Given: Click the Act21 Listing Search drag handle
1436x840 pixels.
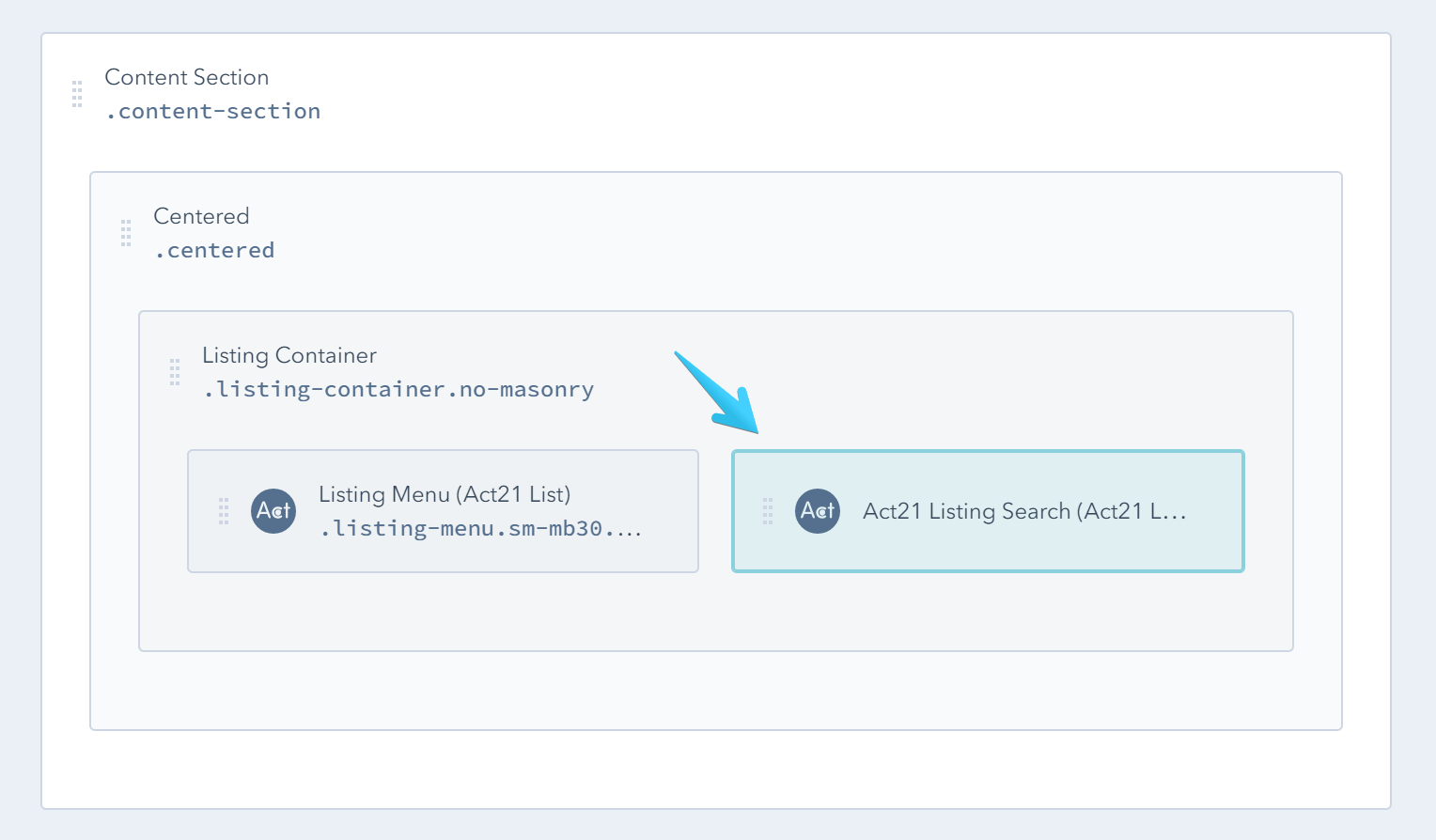Looking at the screenshot, I should 768,511.
